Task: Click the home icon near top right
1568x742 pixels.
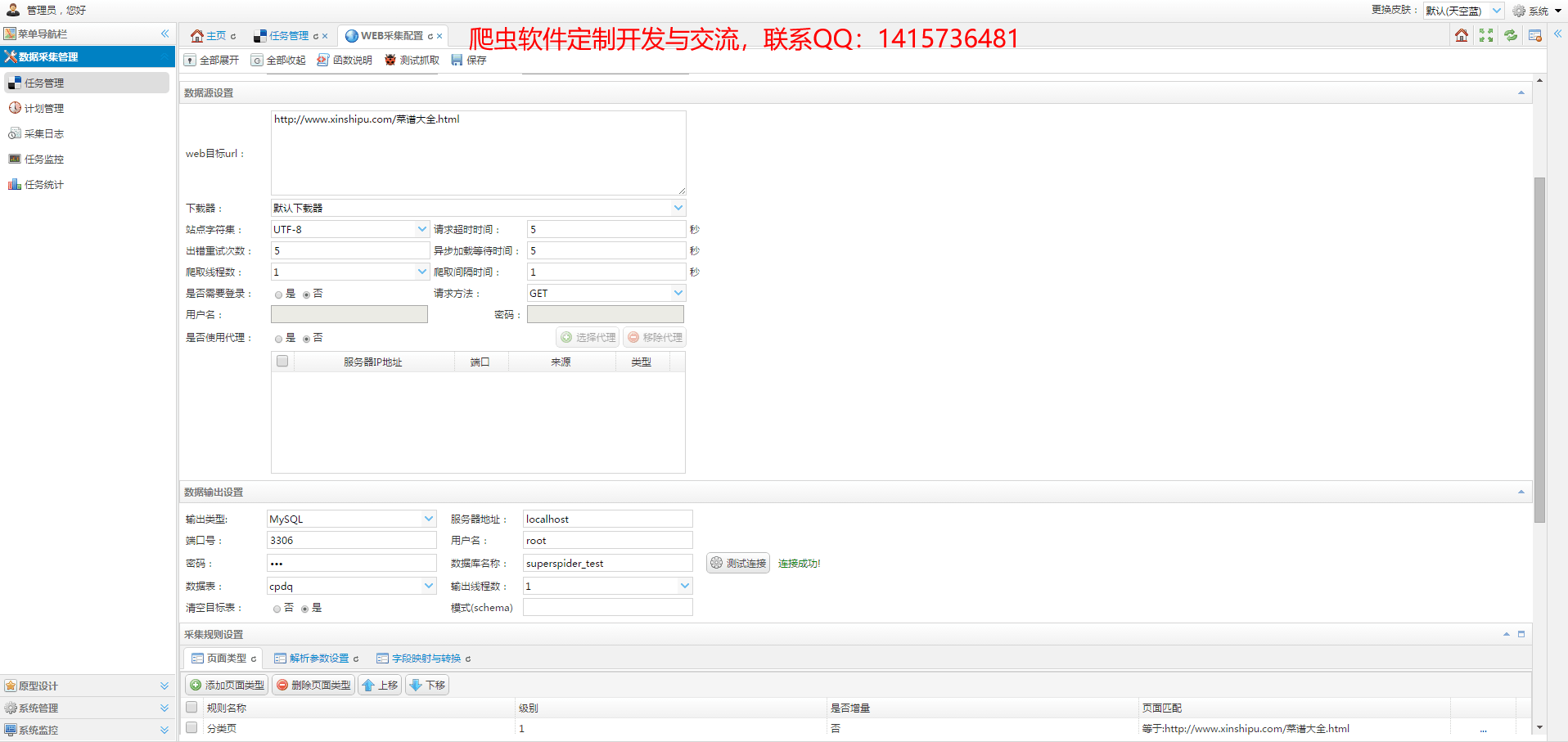Action: (1462, 35)
